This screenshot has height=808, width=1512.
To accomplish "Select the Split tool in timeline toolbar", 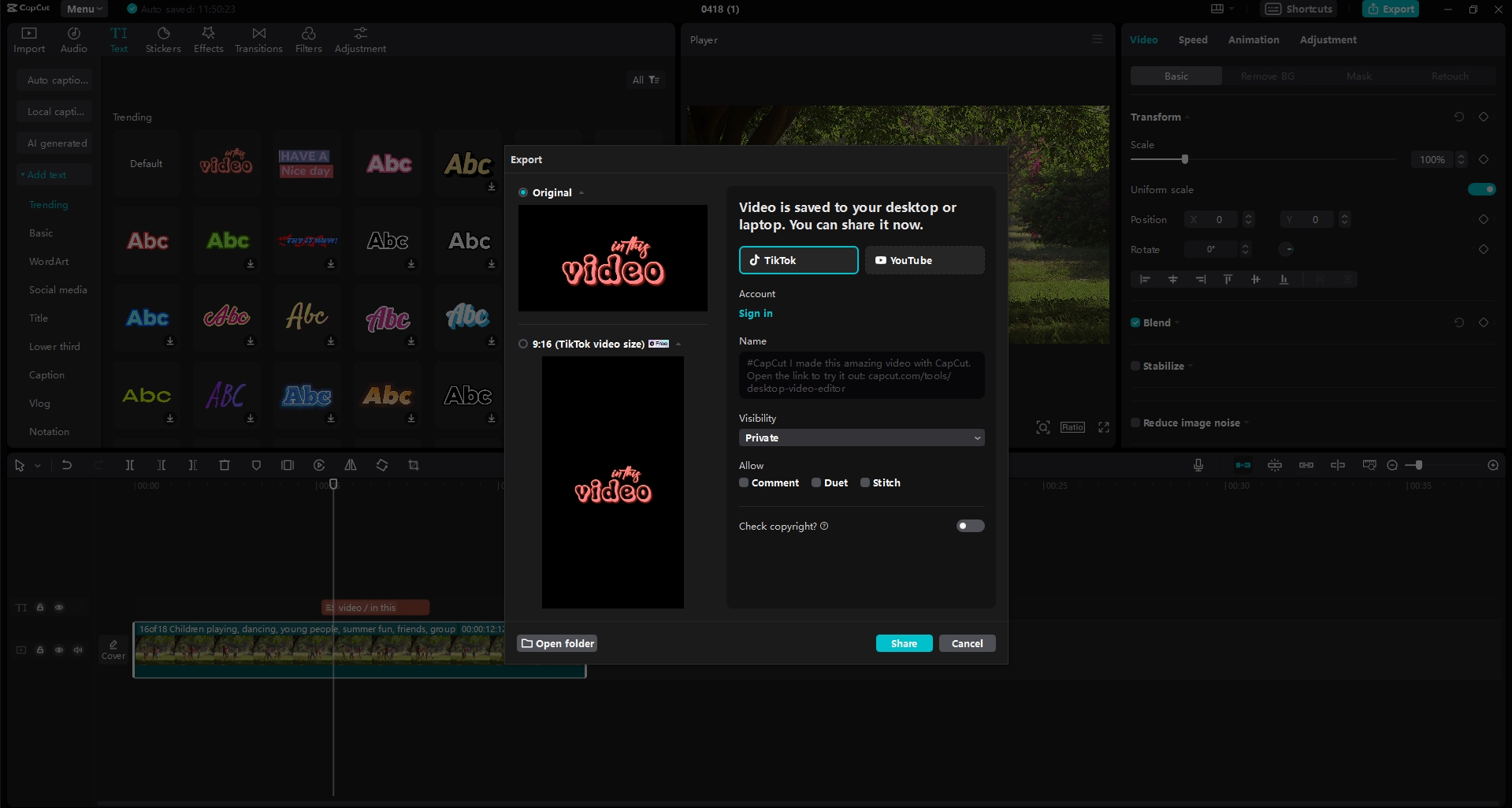I will tap(130, 465).
